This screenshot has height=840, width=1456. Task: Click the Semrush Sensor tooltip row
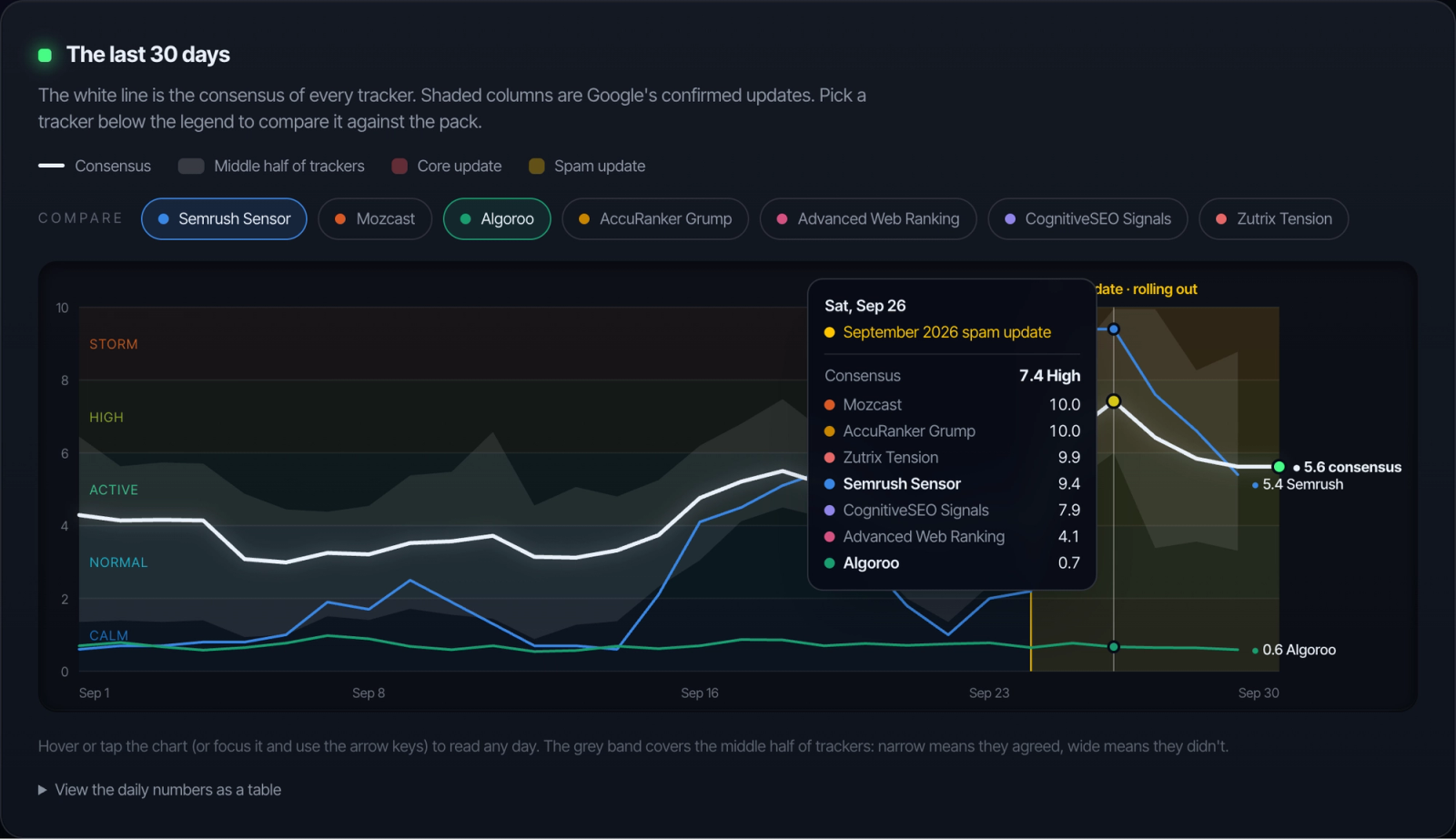click(x=952, y=483)
